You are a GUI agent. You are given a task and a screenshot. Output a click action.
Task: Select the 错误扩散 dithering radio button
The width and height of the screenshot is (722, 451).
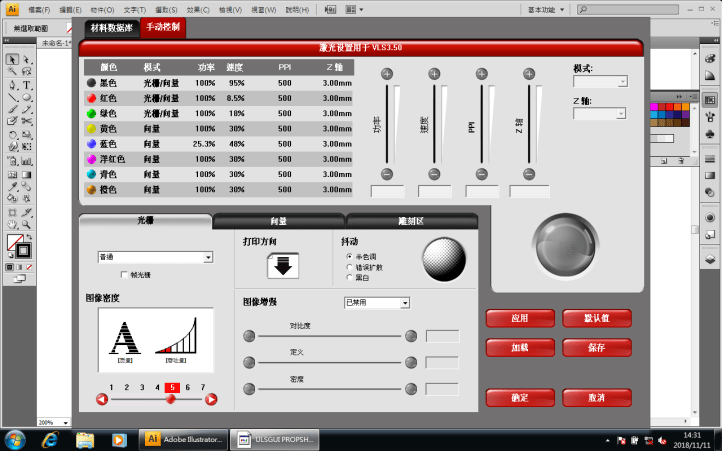[348, 267]
